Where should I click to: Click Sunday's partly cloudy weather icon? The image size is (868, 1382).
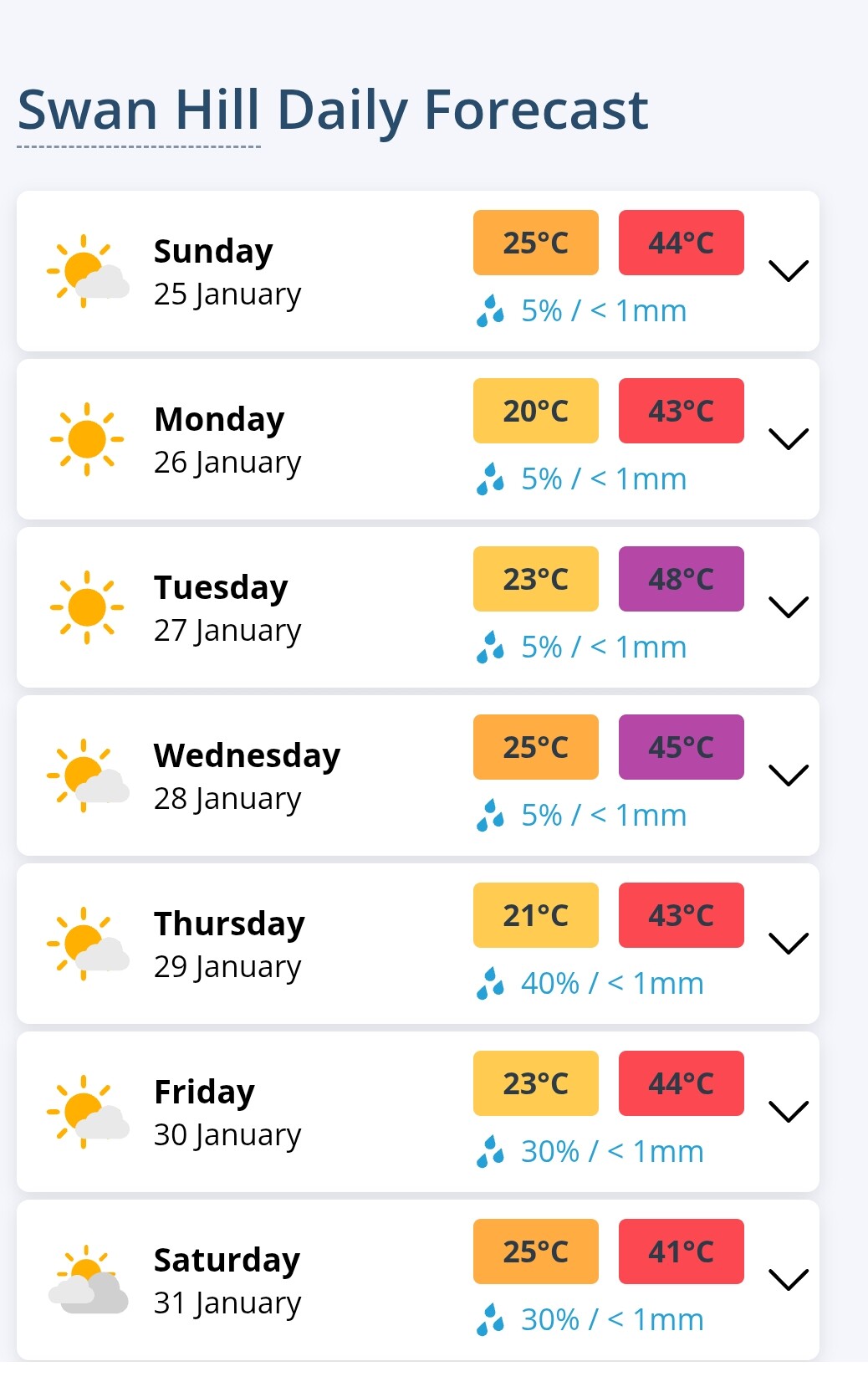[x=88, y=271]
